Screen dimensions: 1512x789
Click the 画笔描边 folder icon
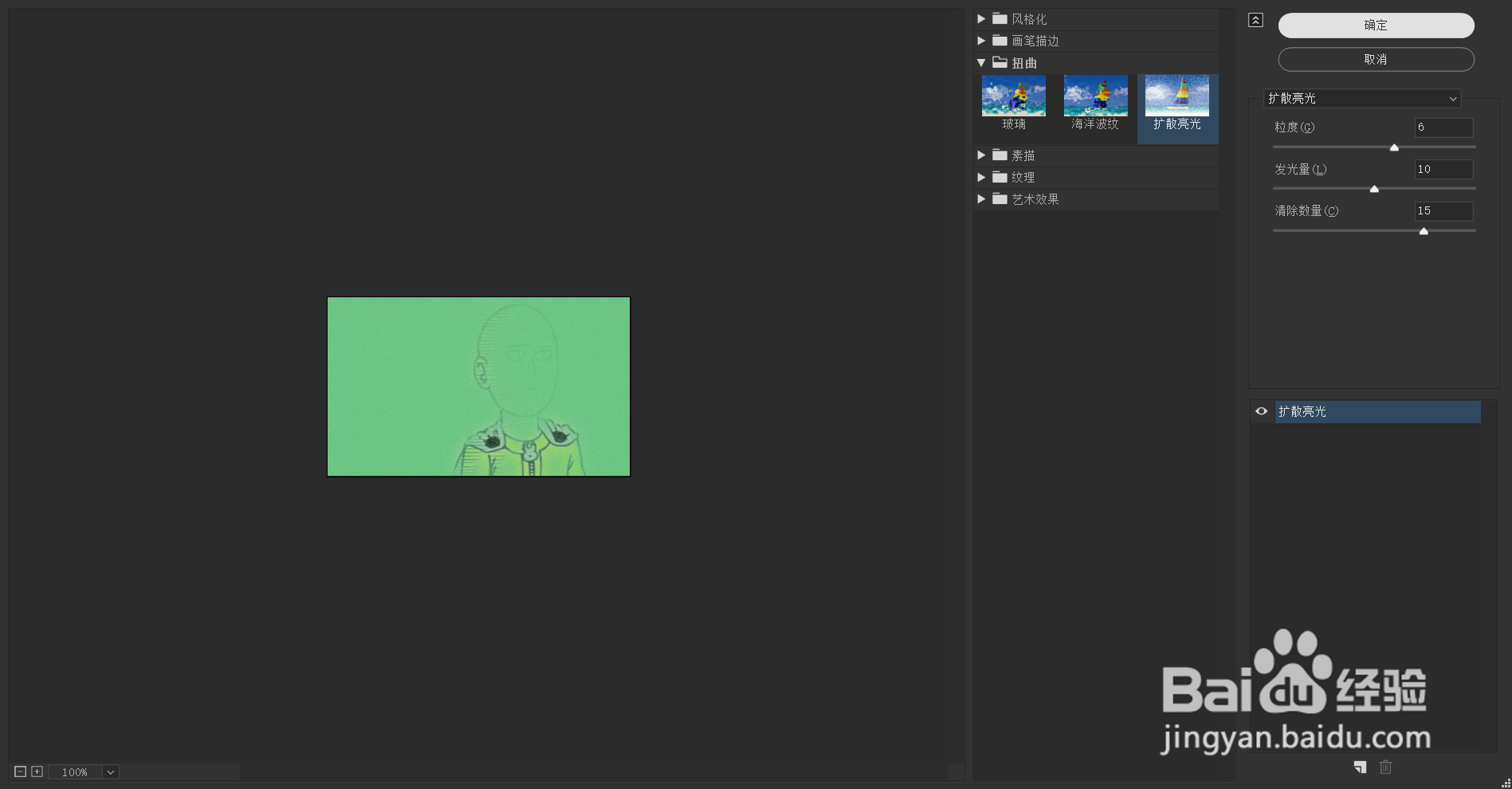[x=1000, y=41]
